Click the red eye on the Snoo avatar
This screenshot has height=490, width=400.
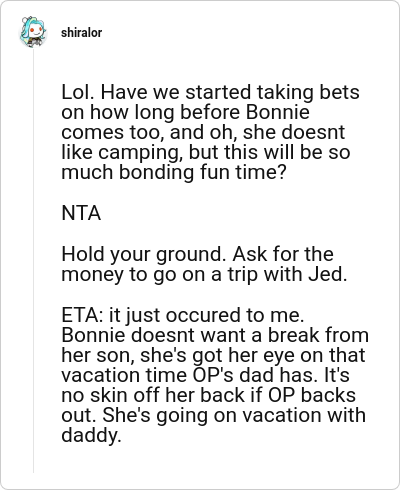tap(33, 30)
